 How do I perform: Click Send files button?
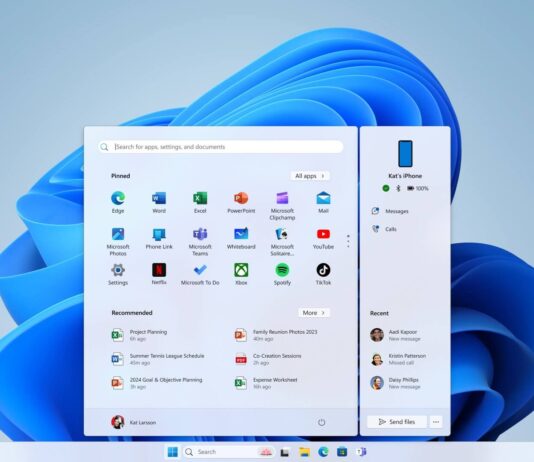point(397,422)
